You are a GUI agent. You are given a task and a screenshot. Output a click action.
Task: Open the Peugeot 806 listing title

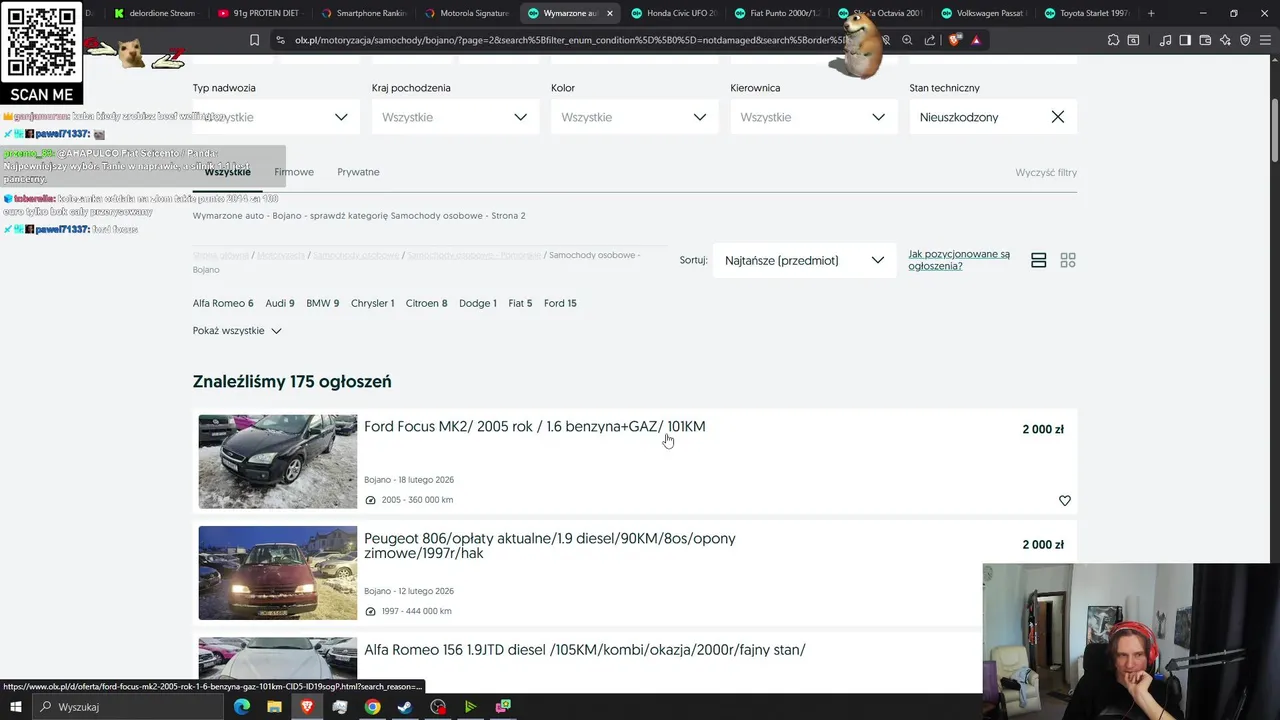[549, 546]
